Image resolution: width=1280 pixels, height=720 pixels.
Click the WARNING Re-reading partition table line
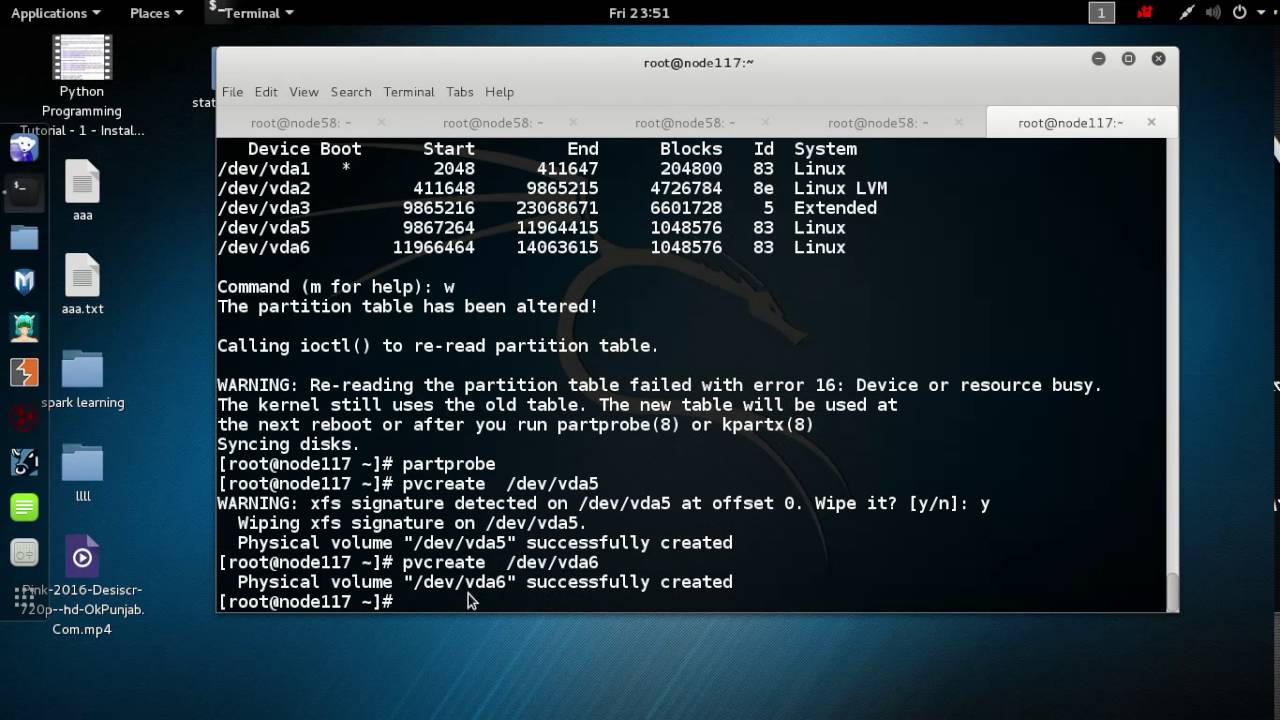pyautogui.click(x=659, y=385)
